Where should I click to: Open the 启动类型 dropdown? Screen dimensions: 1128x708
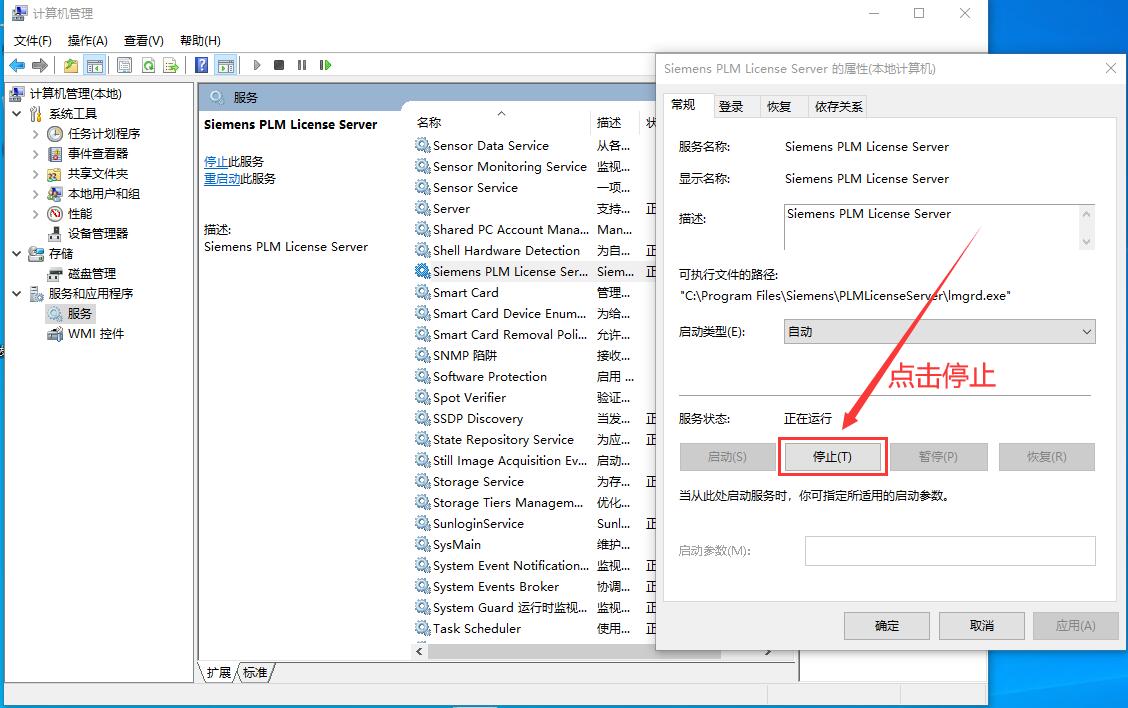click(x=939, y=331)
